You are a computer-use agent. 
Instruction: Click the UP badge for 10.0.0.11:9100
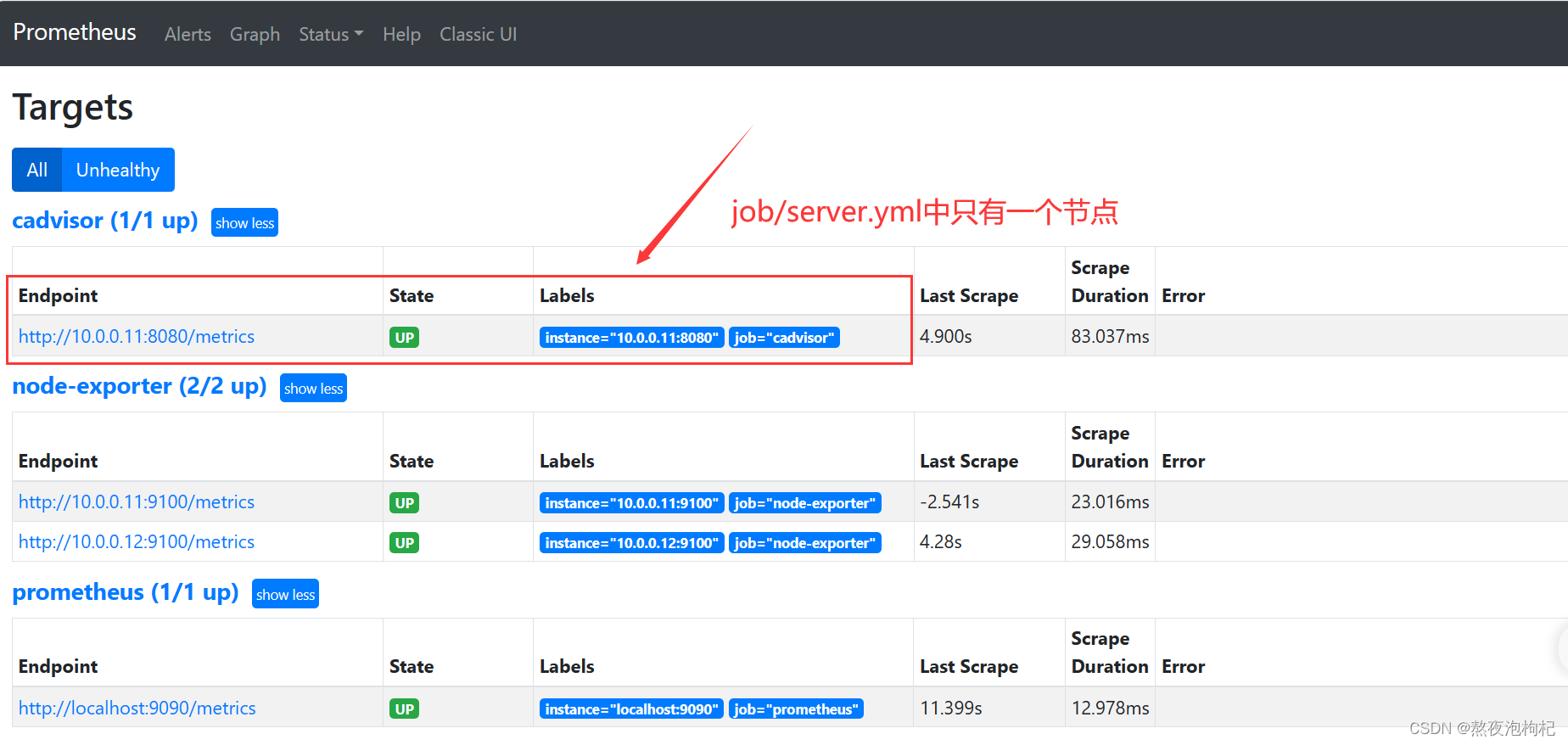click(405, 502)
